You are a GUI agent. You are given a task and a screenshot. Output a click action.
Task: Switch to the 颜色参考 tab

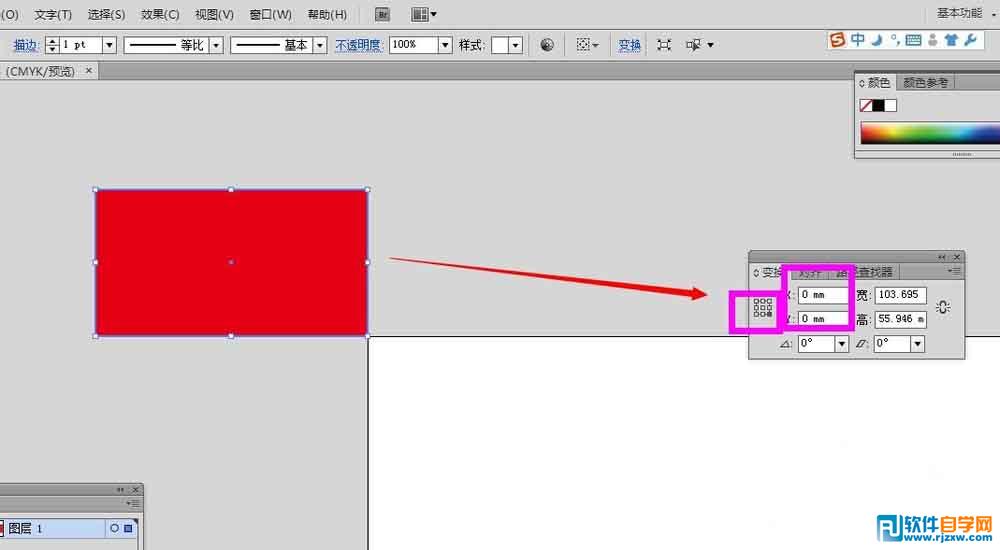925,83
